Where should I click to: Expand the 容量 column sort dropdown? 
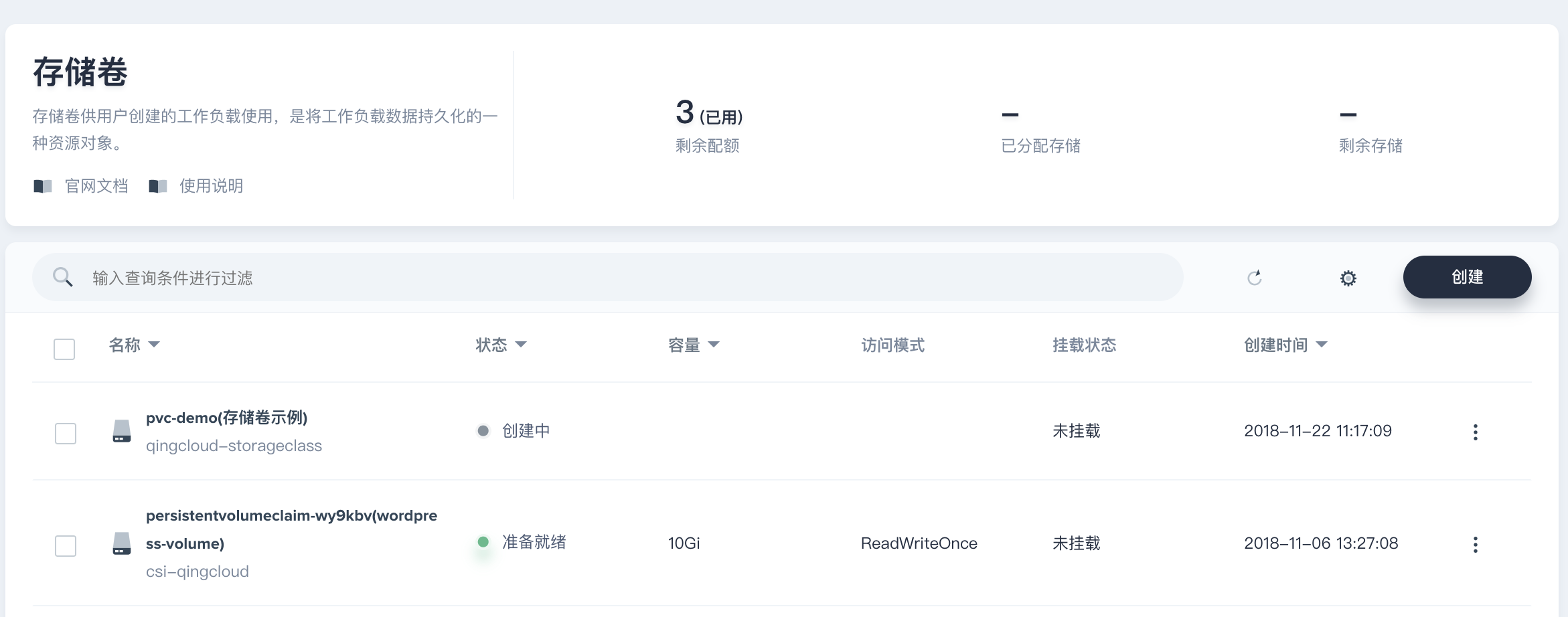pyautogui.click(x=714, y=345)
